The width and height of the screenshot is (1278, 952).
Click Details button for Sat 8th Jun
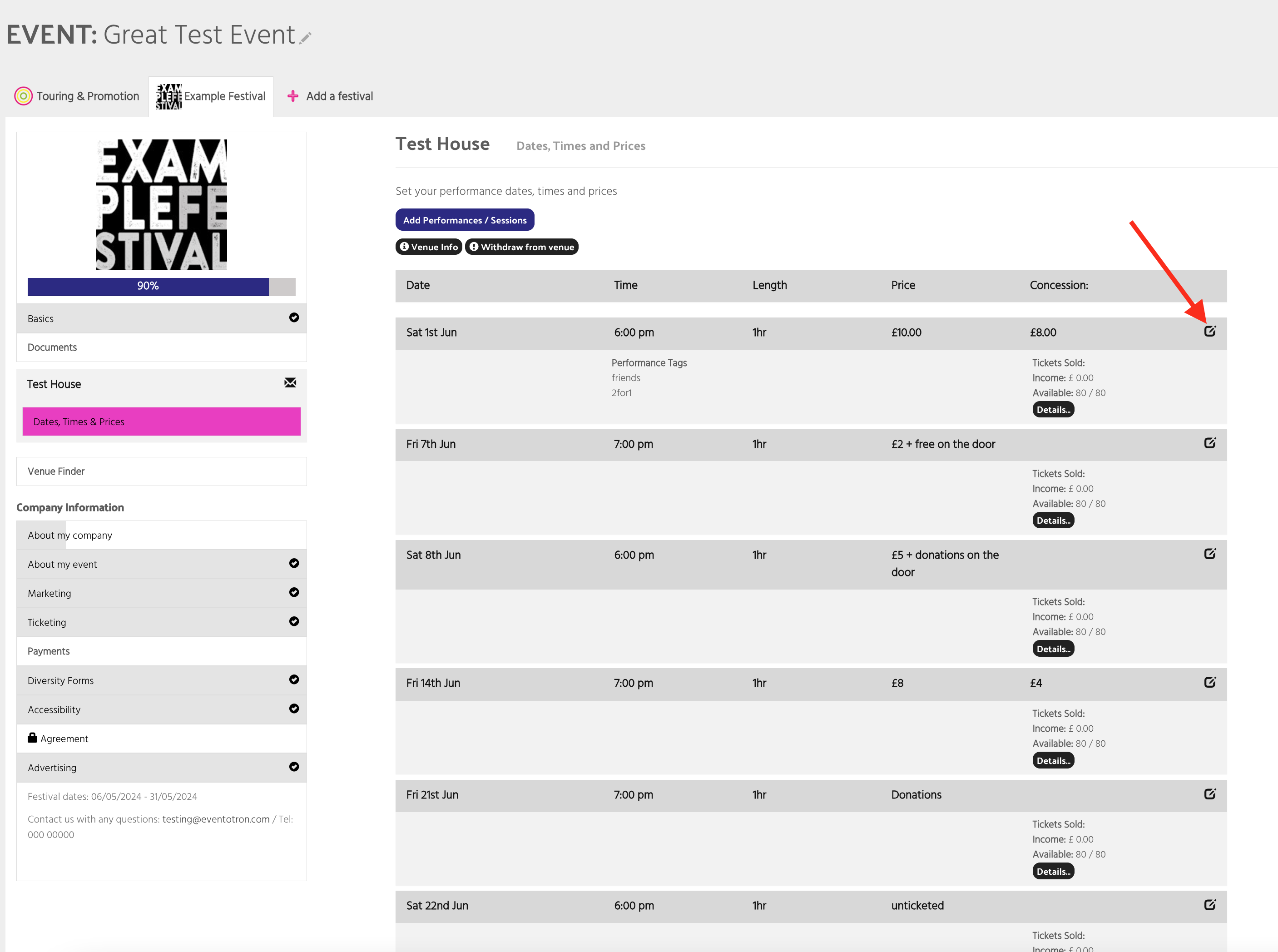pos(1053,649)
